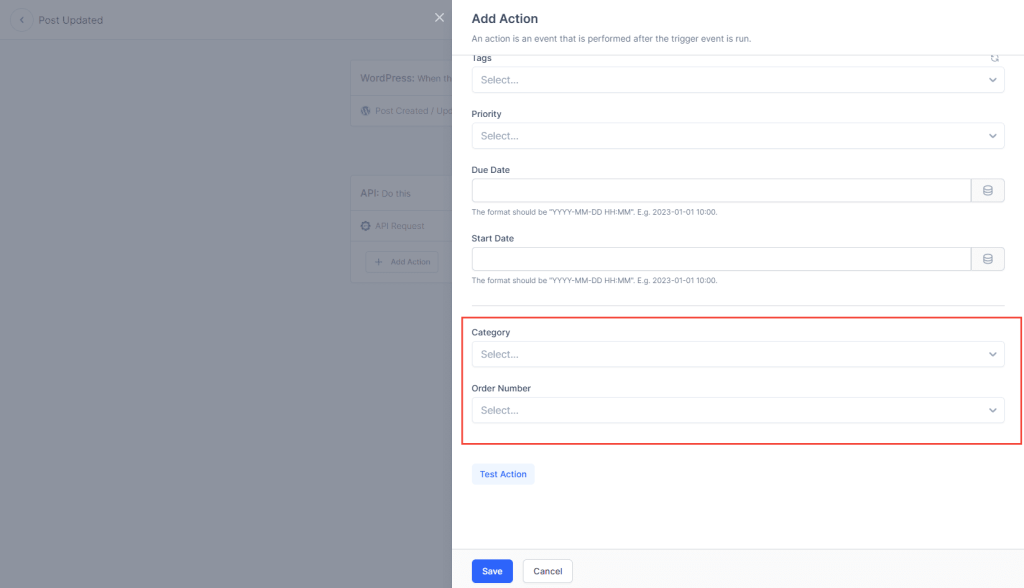Click into the Start Date text field
Image resolution: width=1024 pixels, height=588 pixels.
coord(720,259)
